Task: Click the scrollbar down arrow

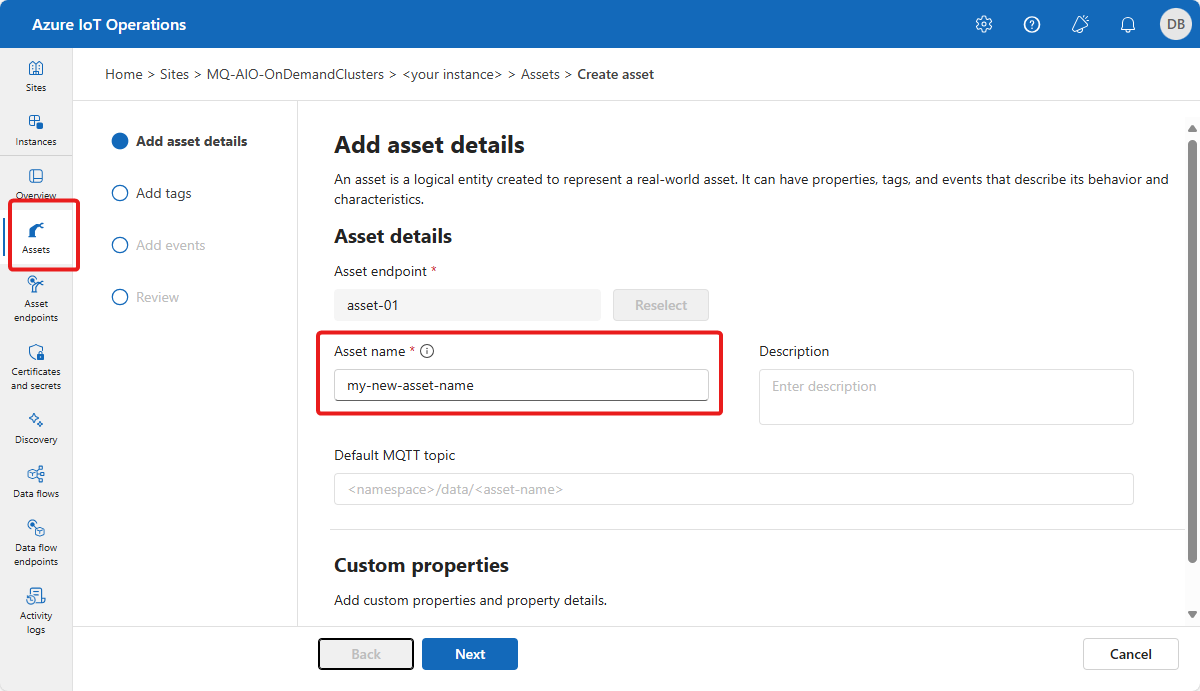Action: click(x=1192, y=613)
